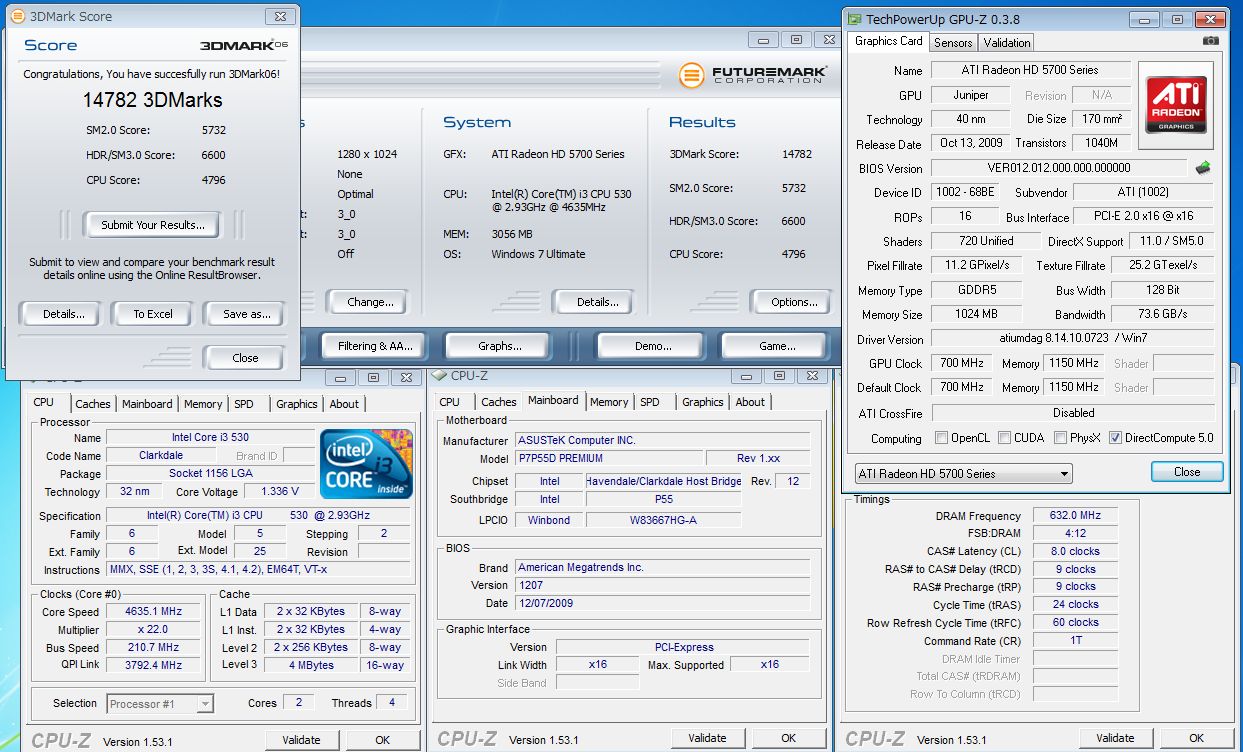Click the 14782 3DMarks score heading
Image resolution: width=1243 pixels, height=752 pixels.
pos(153,100)
